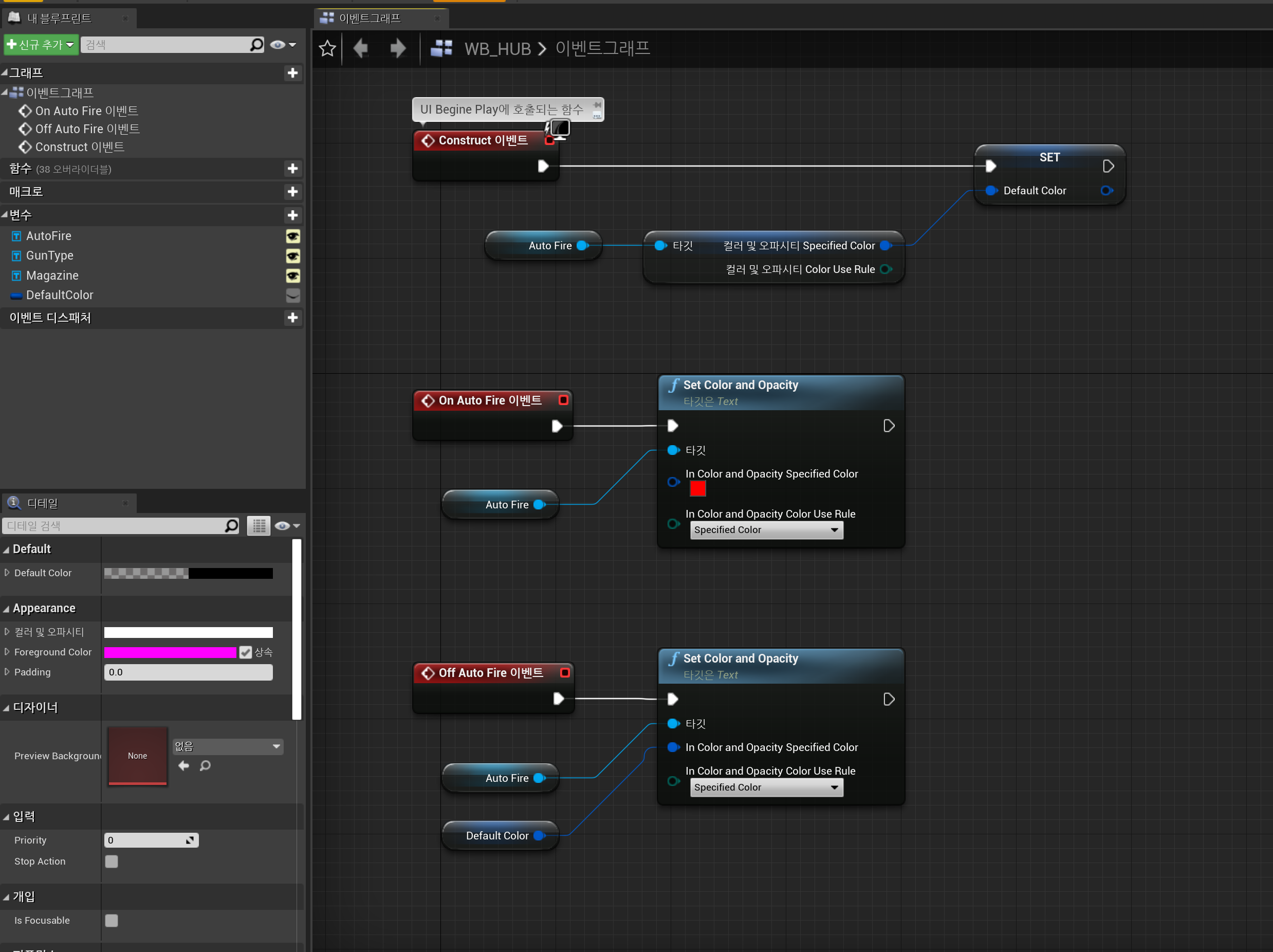
Task: Select the DefaultColor variable
Action: click(x=59, y=295)
